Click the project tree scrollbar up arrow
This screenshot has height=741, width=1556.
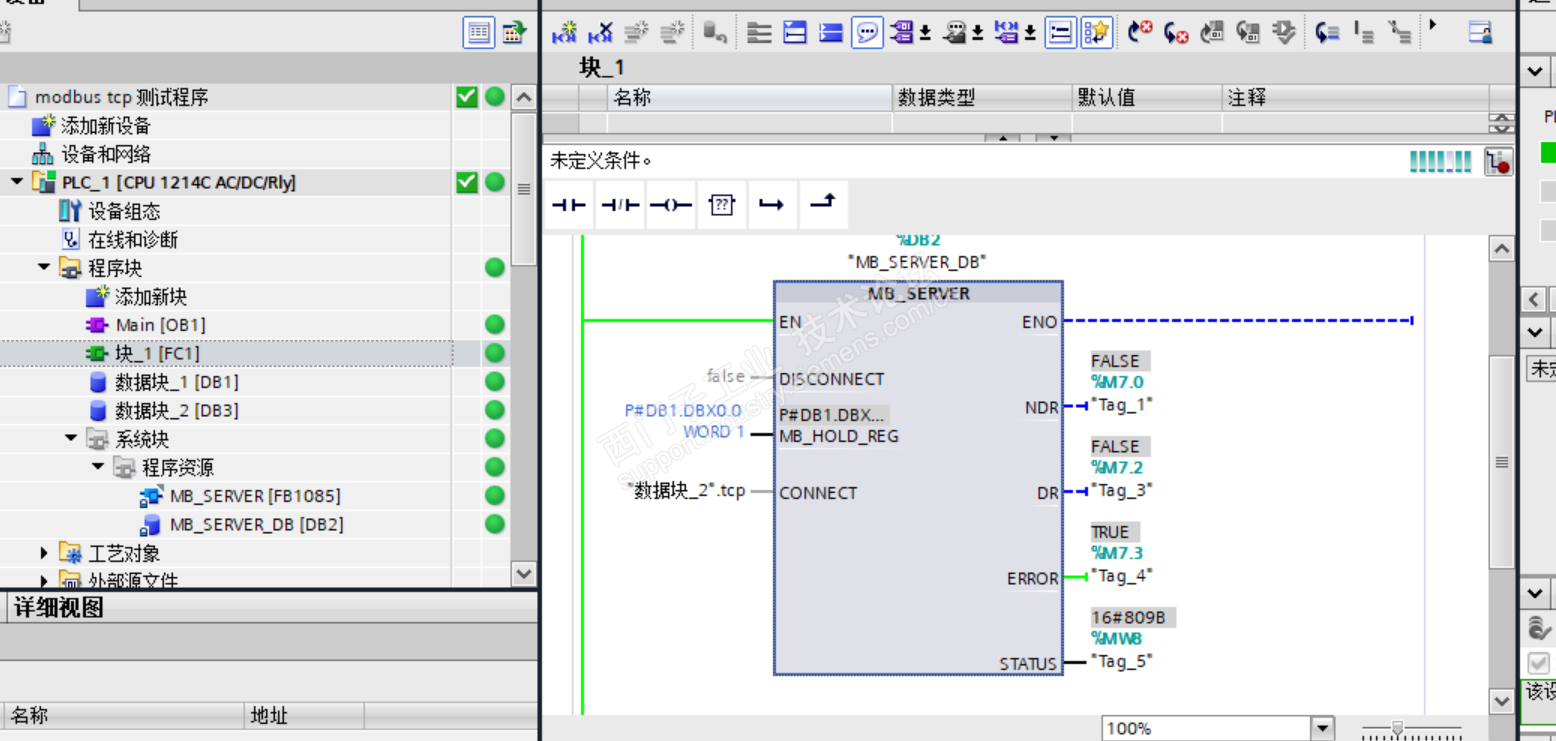[523, 97]
